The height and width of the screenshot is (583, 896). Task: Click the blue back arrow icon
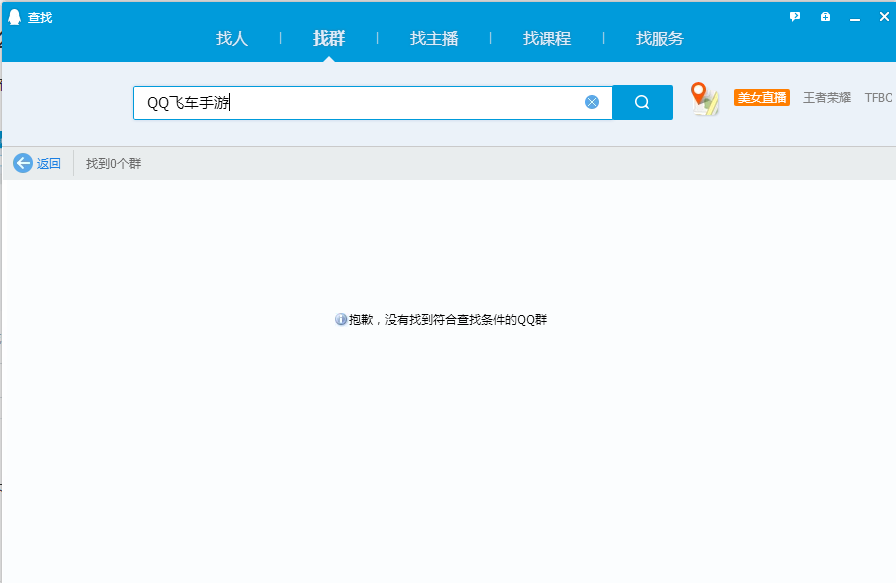click(x=23, y=163)
